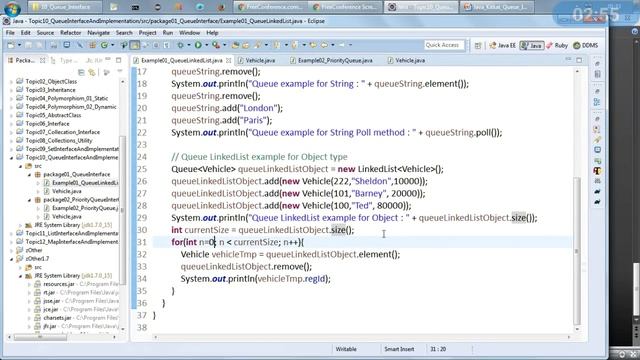Select the Example01_QueueLinkedList.java editor tab
Viewport: 640px width, 360px height.
pos(182,60)
